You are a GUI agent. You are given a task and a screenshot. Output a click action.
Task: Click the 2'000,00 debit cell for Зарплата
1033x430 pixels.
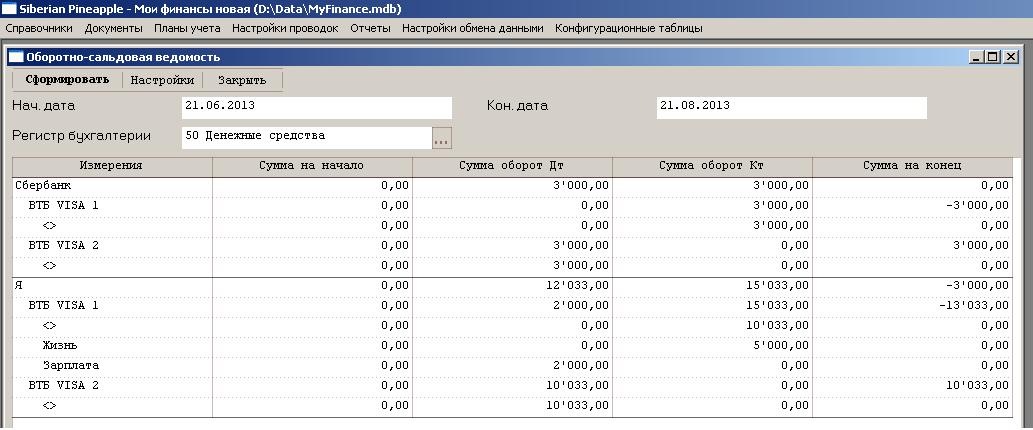[512, 365]
